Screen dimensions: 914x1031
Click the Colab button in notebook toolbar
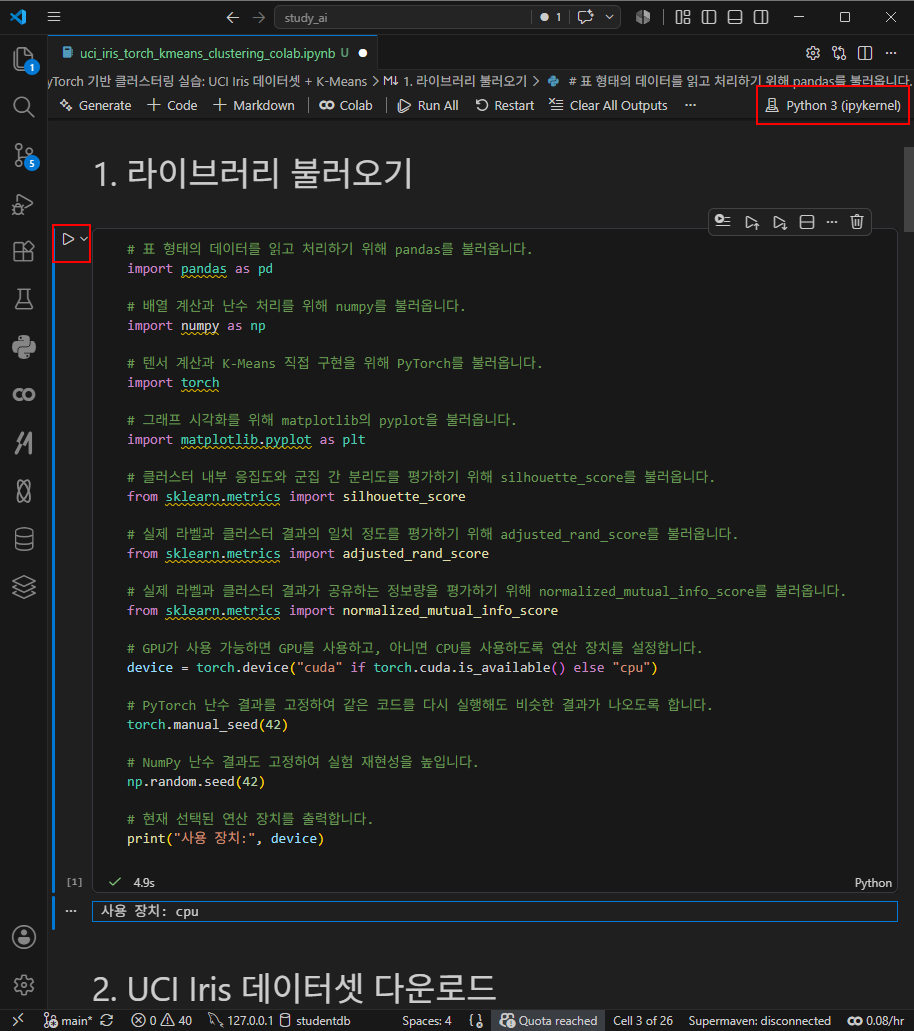346,105
